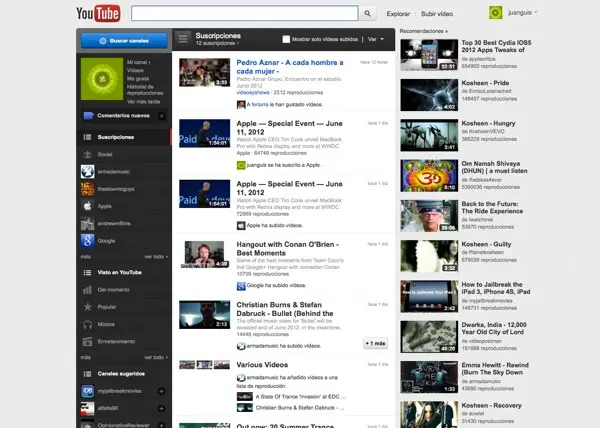Click the Canales sugeridos list icon
600x428 pixels.
[87, 374]
